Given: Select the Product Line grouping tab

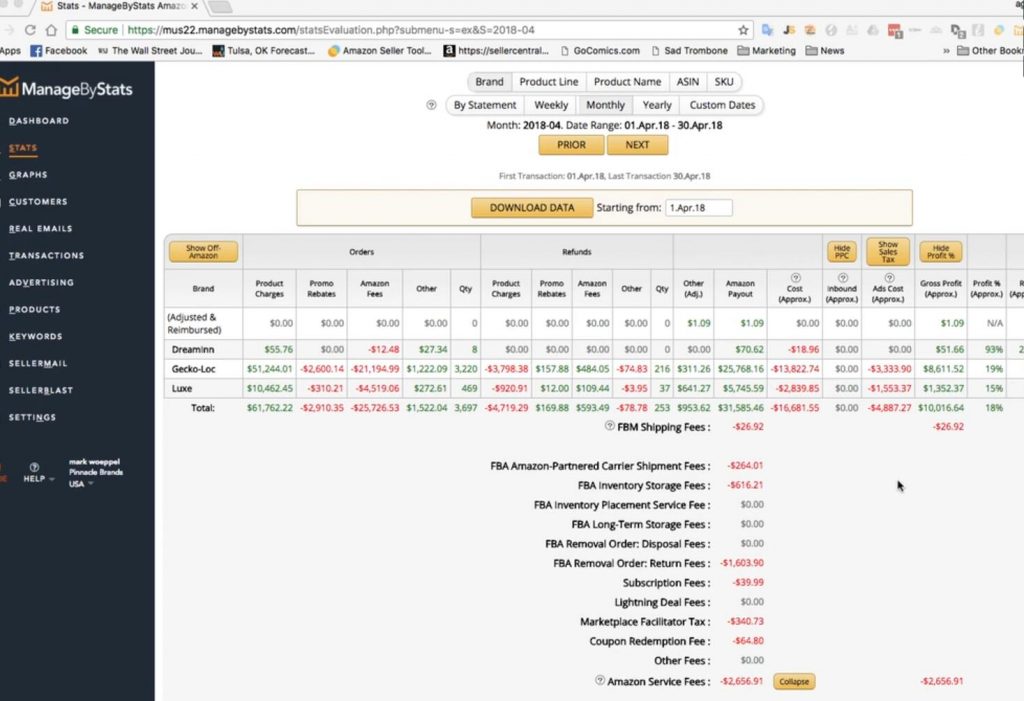Looking at the screenshot, I should tap(549, 82).
